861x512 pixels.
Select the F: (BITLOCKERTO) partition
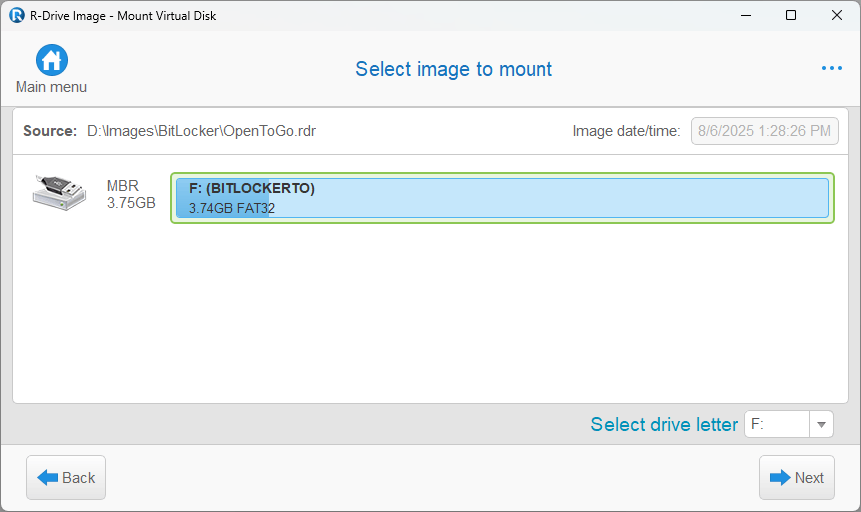pyautogui.click(x=502, y=198)
